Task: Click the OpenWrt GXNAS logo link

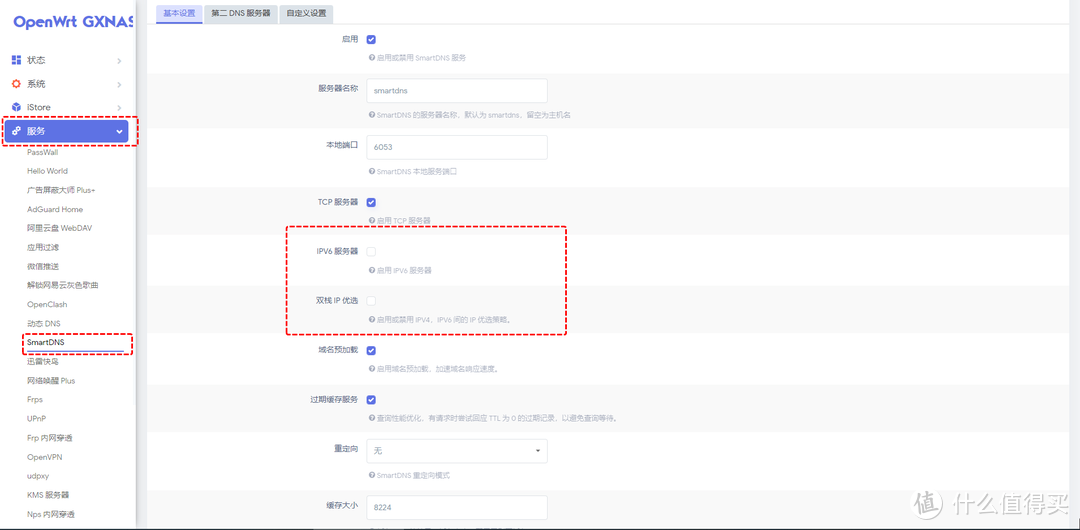Action: coord(73,21)
